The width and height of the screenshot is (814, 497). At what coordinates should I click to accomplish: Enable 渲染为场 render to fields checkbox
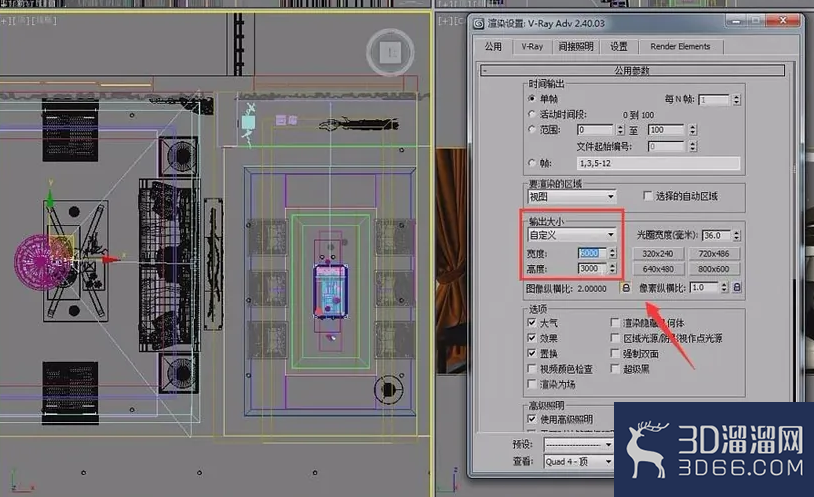coord(532,384)
